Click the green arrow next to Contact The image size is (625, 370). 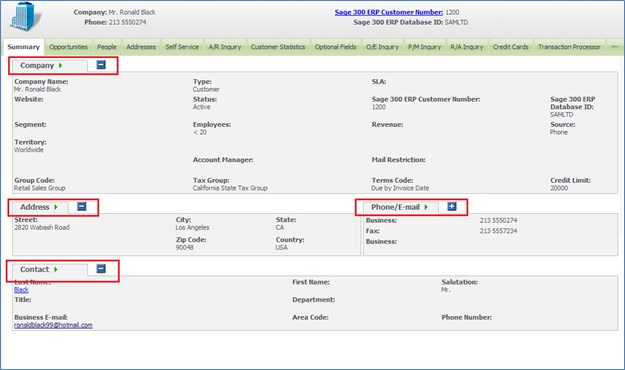[56, 270]
